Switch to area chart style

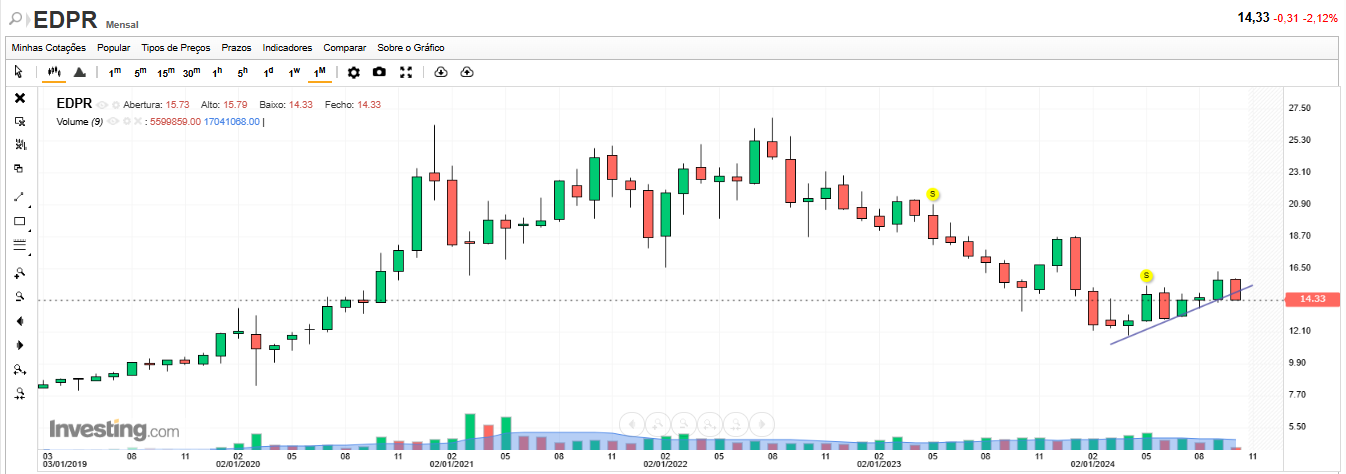[80, 72]
